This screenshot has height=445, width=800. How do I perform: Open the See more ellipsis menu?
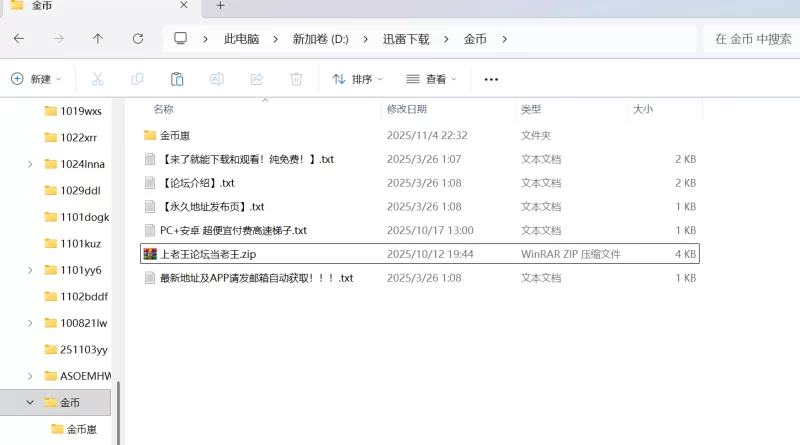point(491,79)
